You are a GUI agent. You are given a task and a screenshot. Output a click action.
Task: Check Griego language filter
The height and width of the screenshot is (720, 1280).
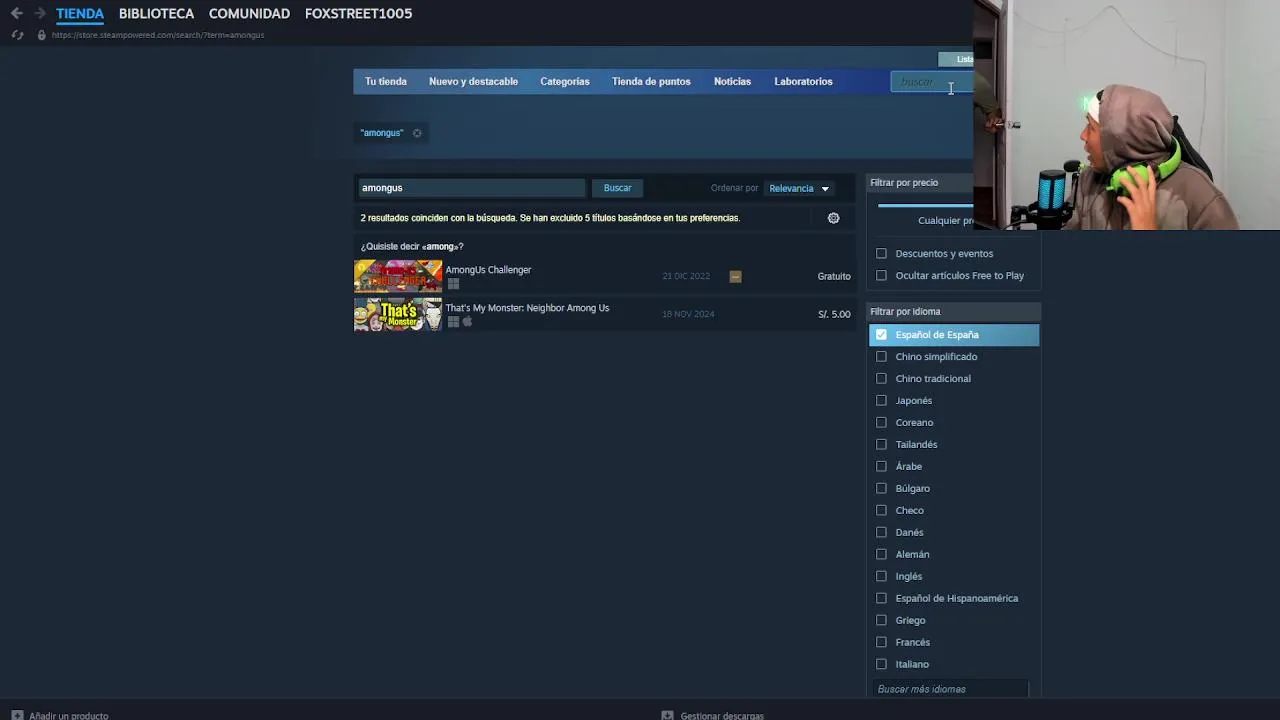[x=881, y=621]
